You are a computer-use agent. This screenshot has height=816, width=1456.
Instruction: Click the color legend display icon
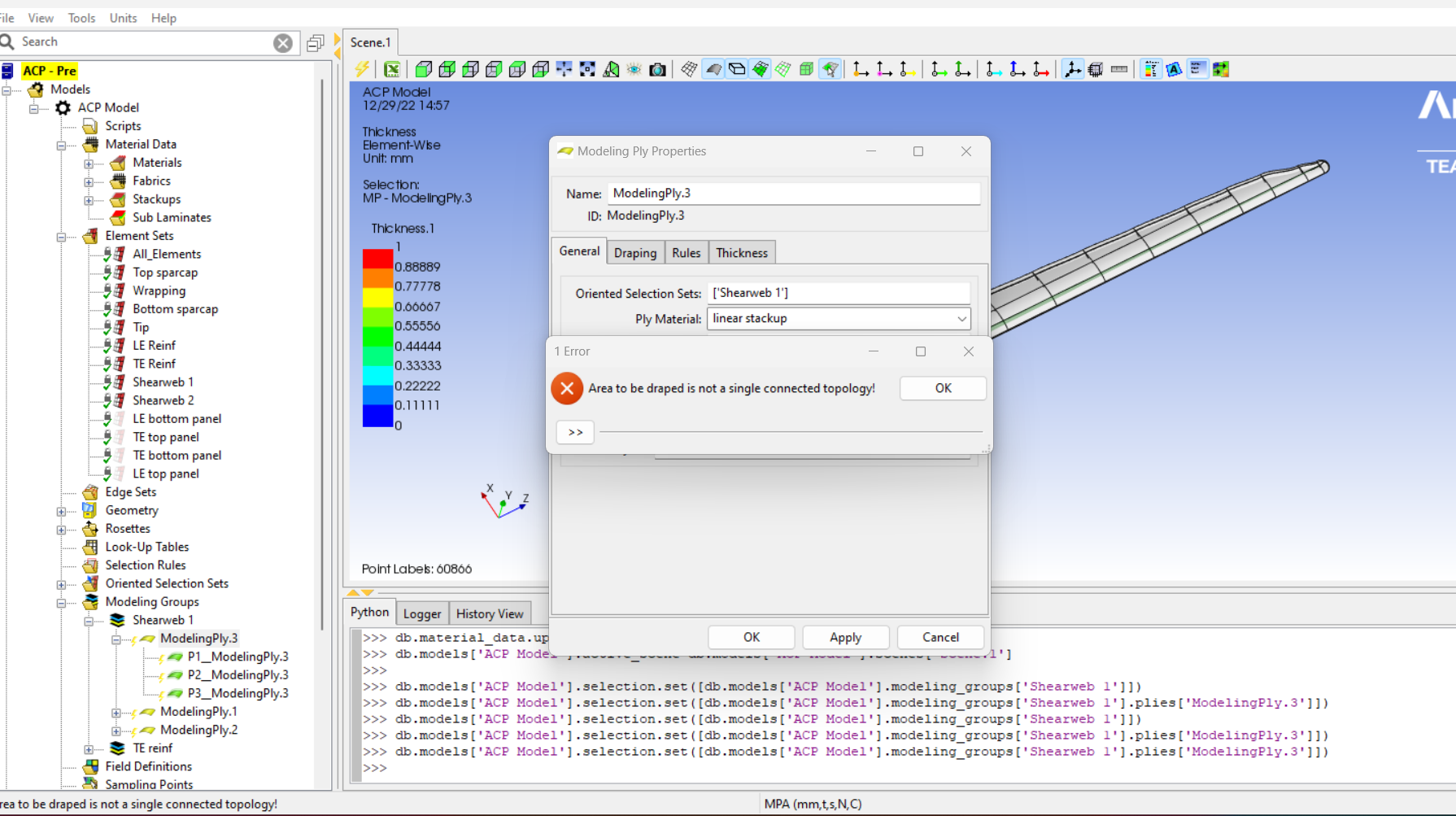1151,69
